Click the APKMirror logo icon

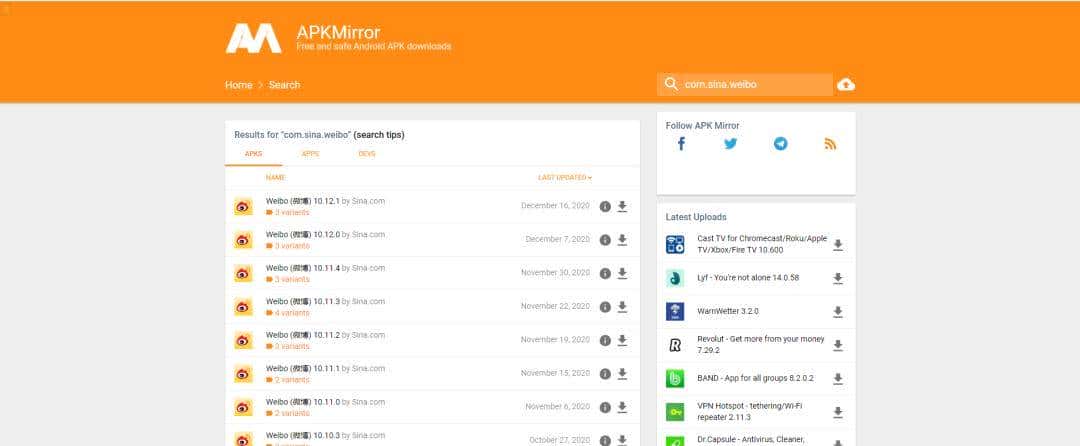click(253, 38)
